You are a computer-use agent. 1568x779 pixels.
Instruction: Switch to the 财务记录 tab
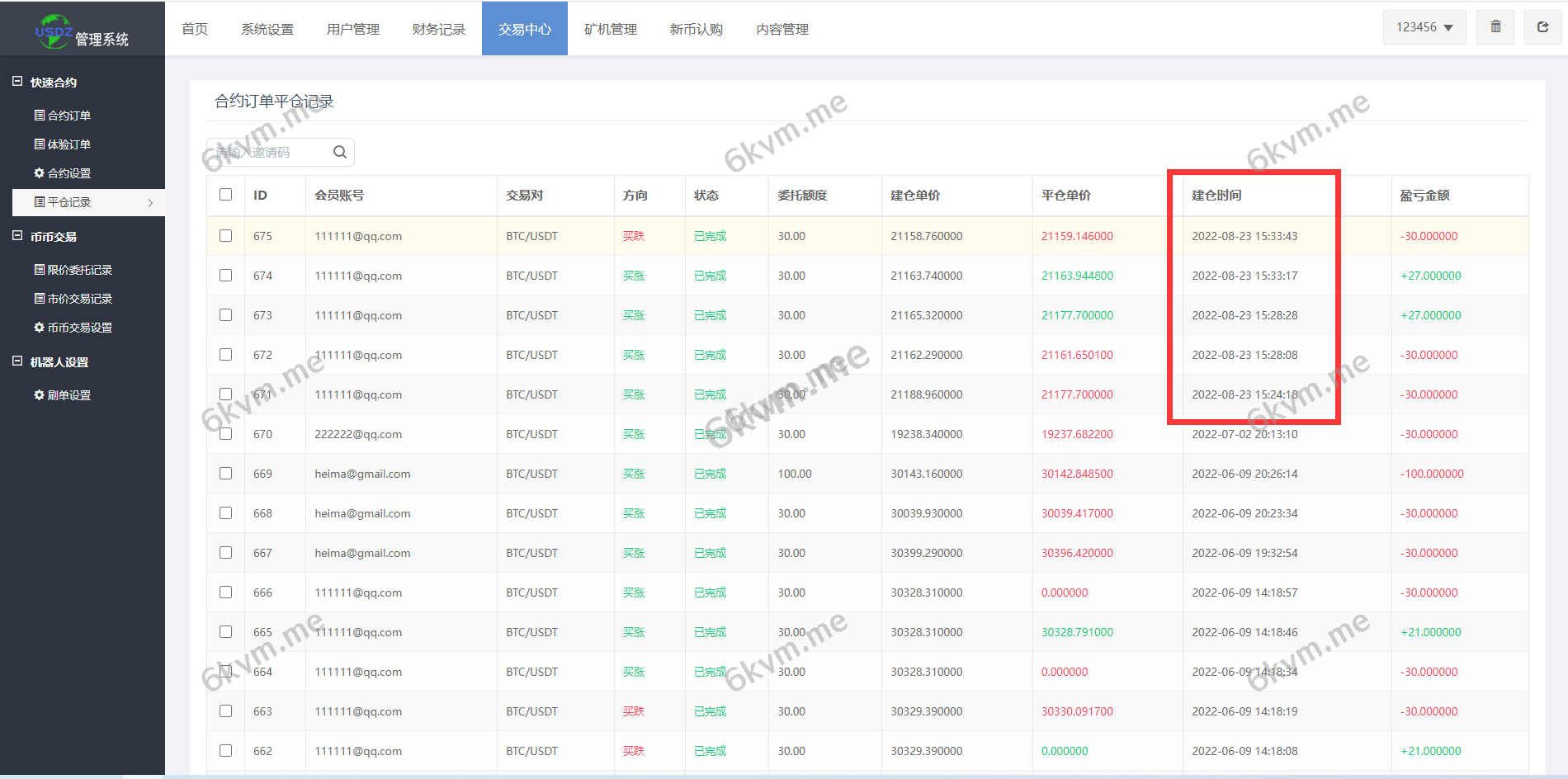point(438,28)
